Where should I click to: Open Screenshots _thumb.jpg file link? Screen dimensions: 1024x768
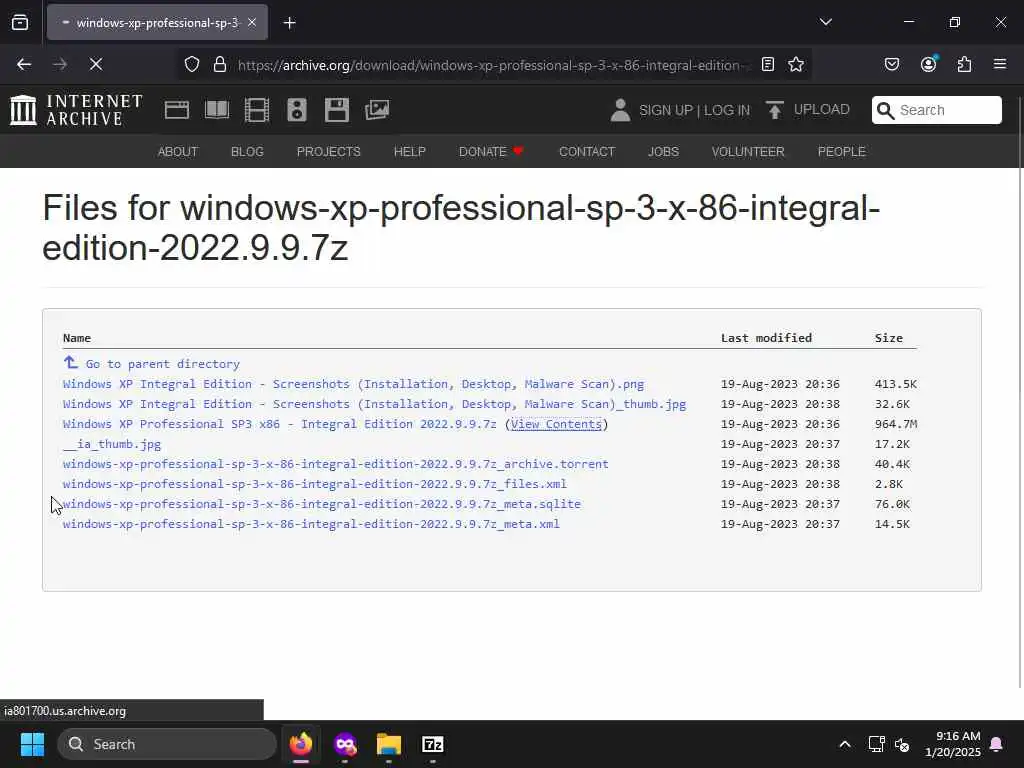374,404
